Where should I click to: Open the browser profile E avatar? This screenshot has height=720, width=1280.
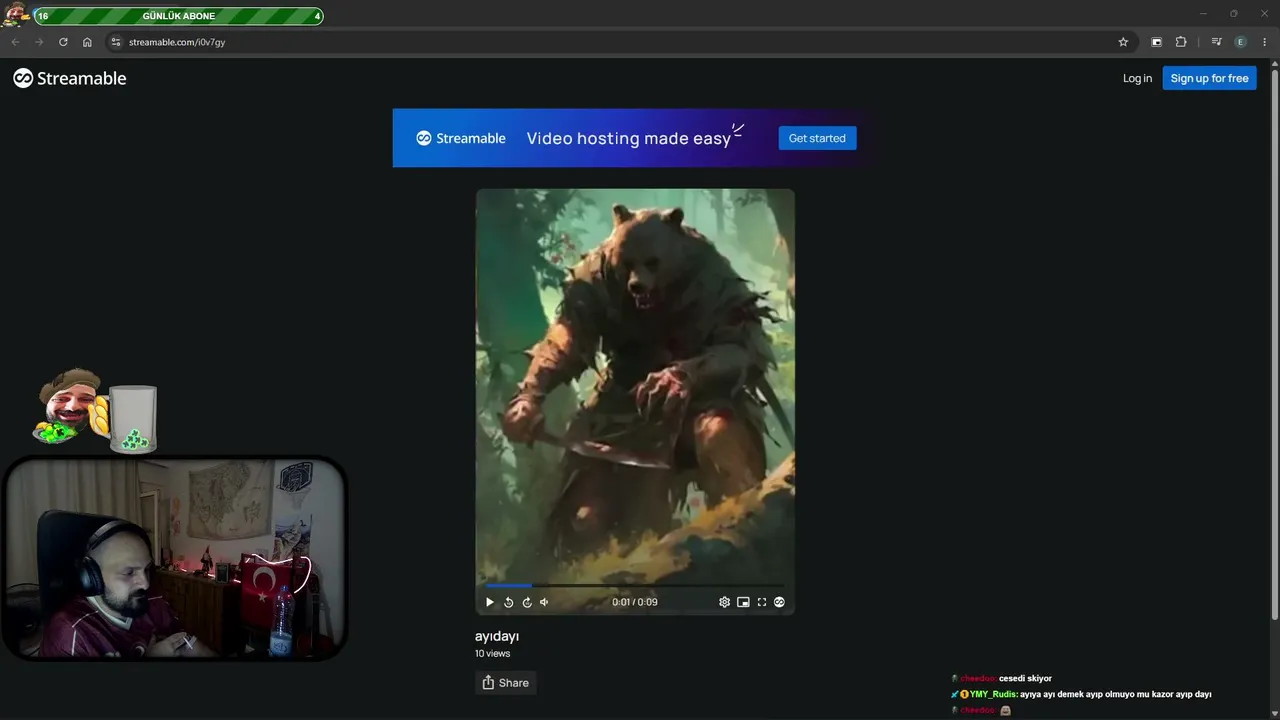(1241, 42)
